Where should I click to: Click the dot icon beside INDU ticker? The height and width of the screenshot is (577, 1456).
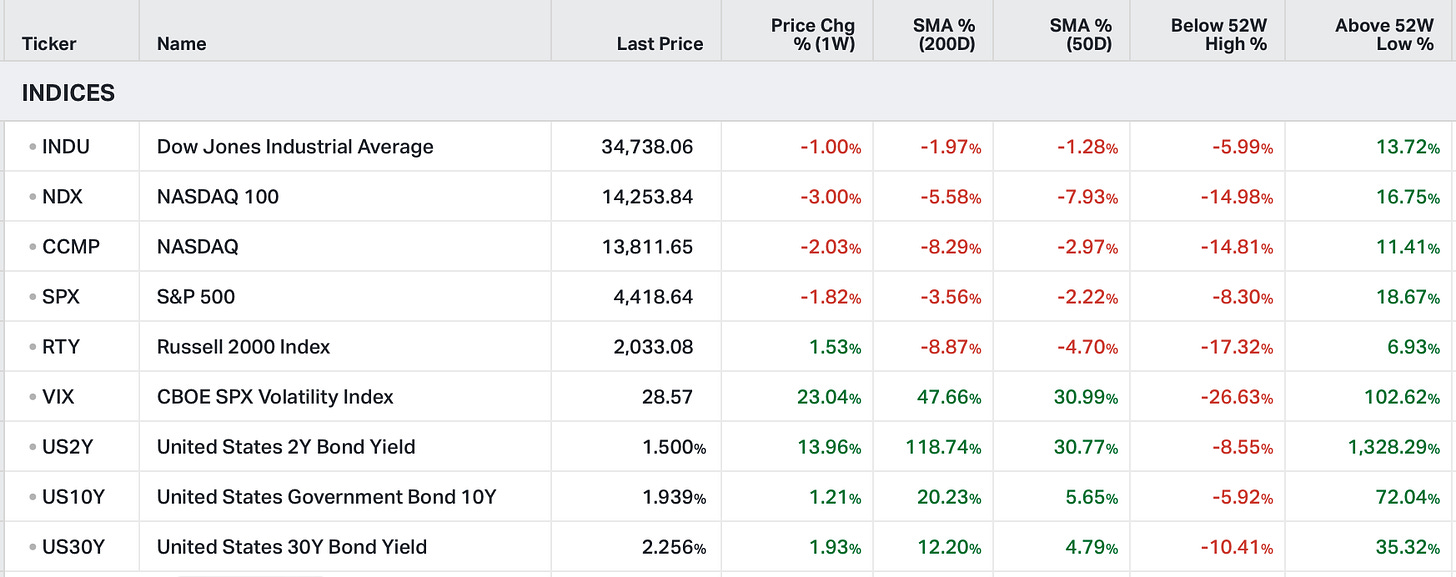click(33, 147)
